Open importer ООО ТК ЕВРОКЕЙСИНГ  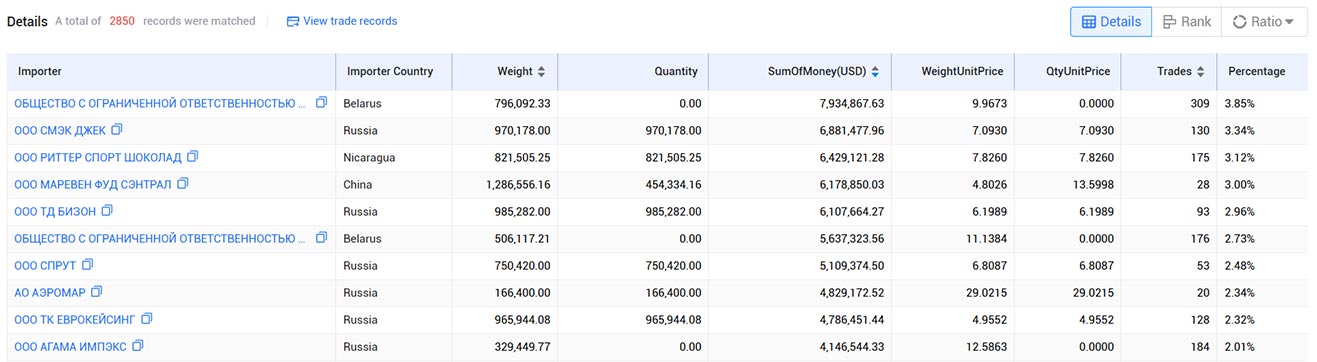pyautogui.click(x=74, y=320)
